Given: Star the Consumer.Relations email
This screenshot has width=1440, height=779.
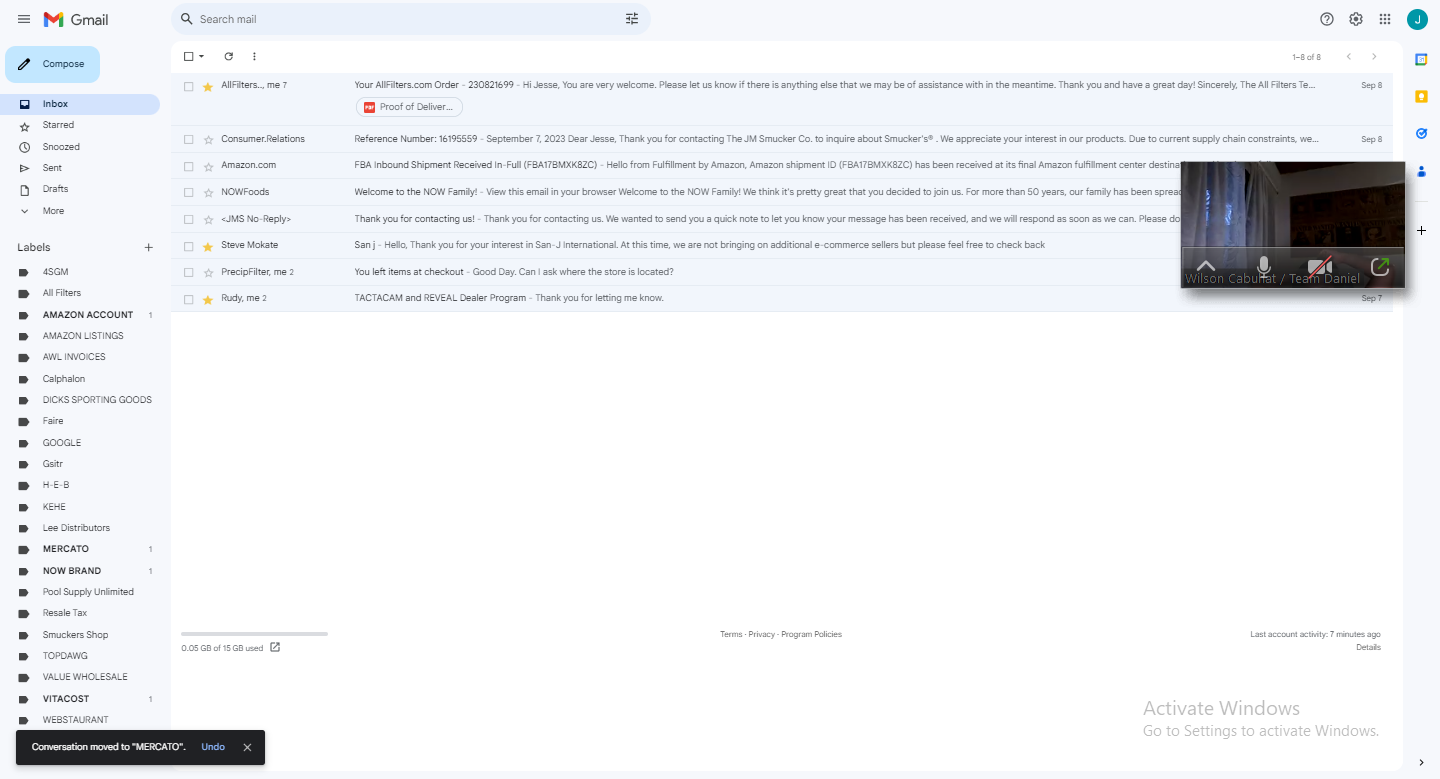Looking at the screenshot, I should 208,139.
